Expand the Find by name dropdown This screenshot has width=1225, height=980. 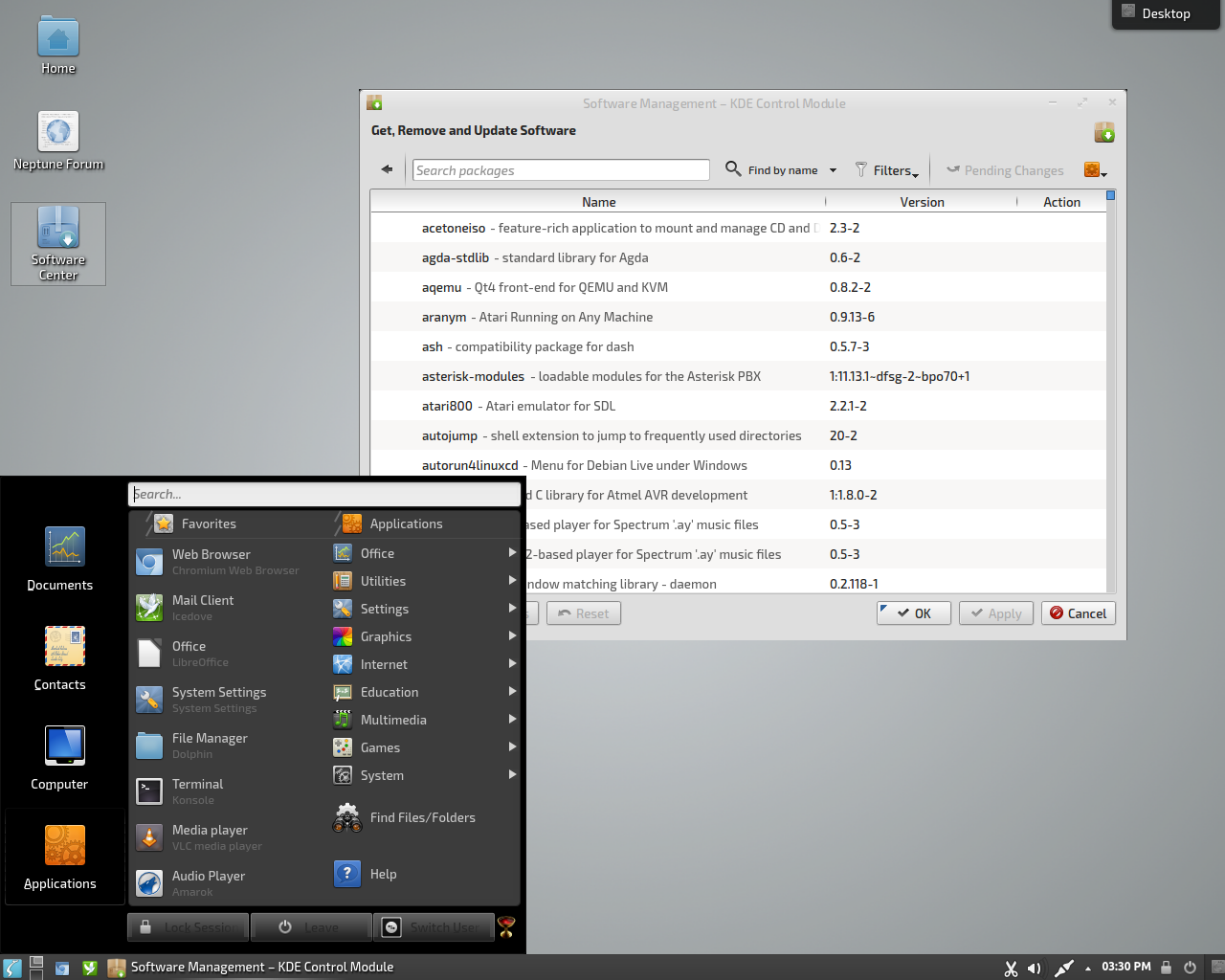[x=782, y=169]
